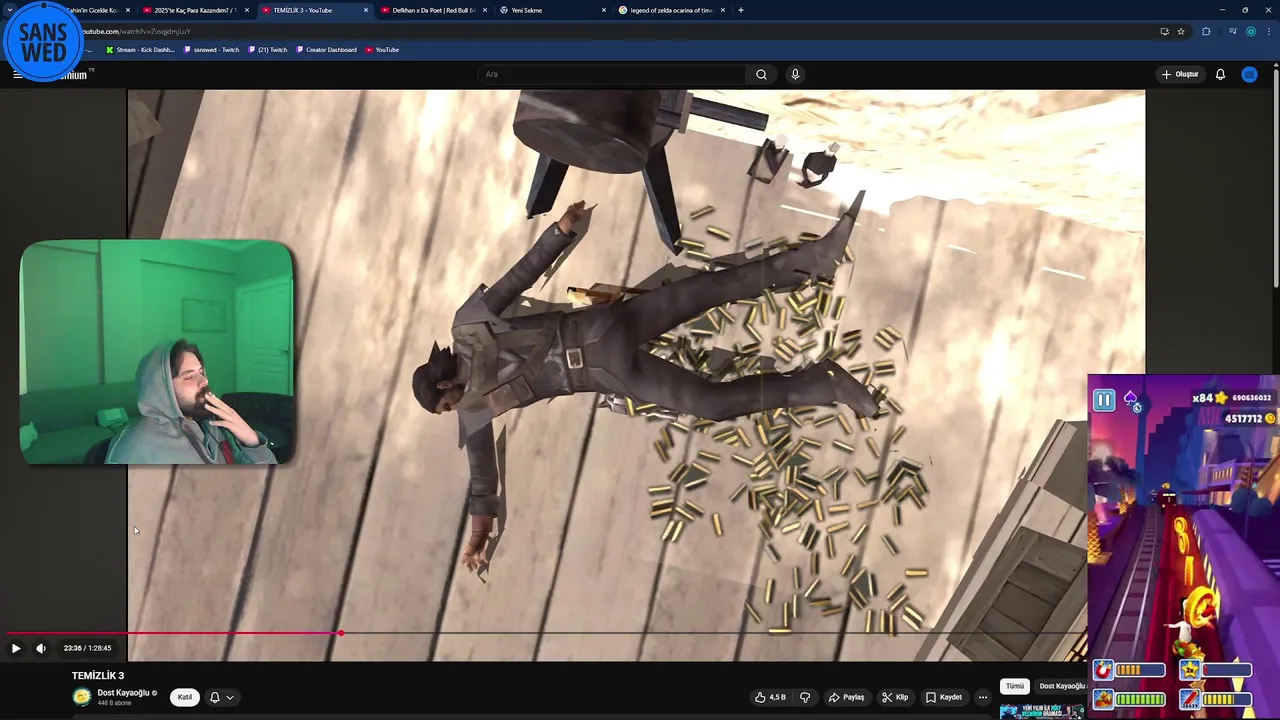This screenshot has height=720, width=1280.
Task: Click the Klip clip button
Action: click(895, 697)
